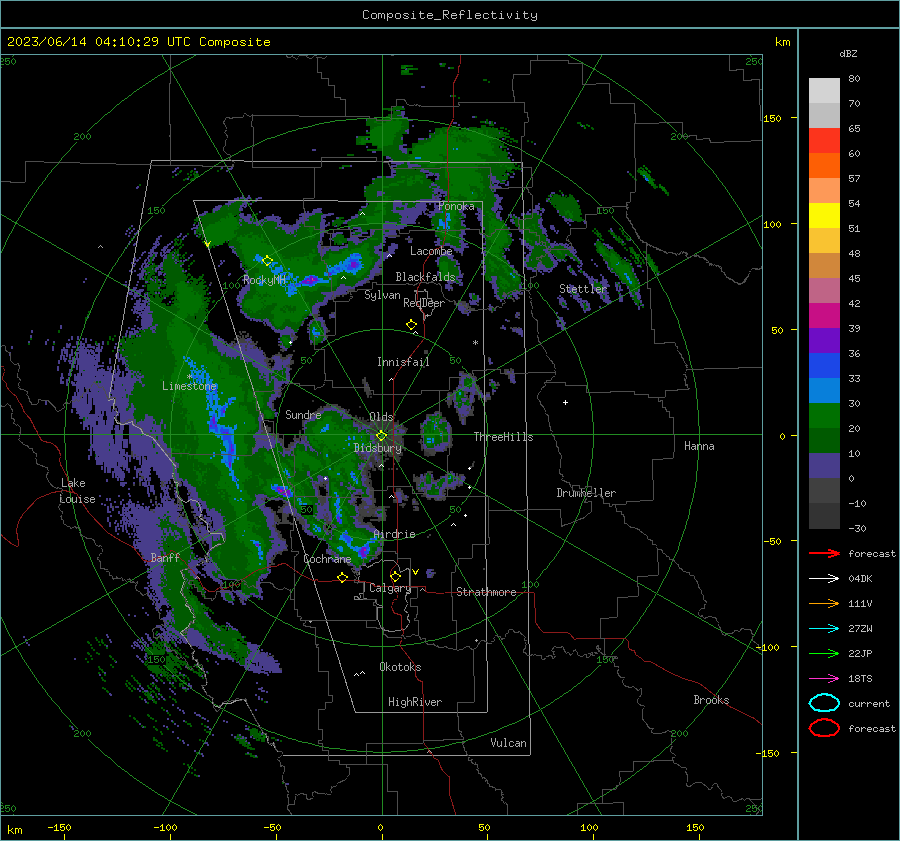Click the Vulcan label
The height and width of the screenshot is (841, 900).
(509, 743)
